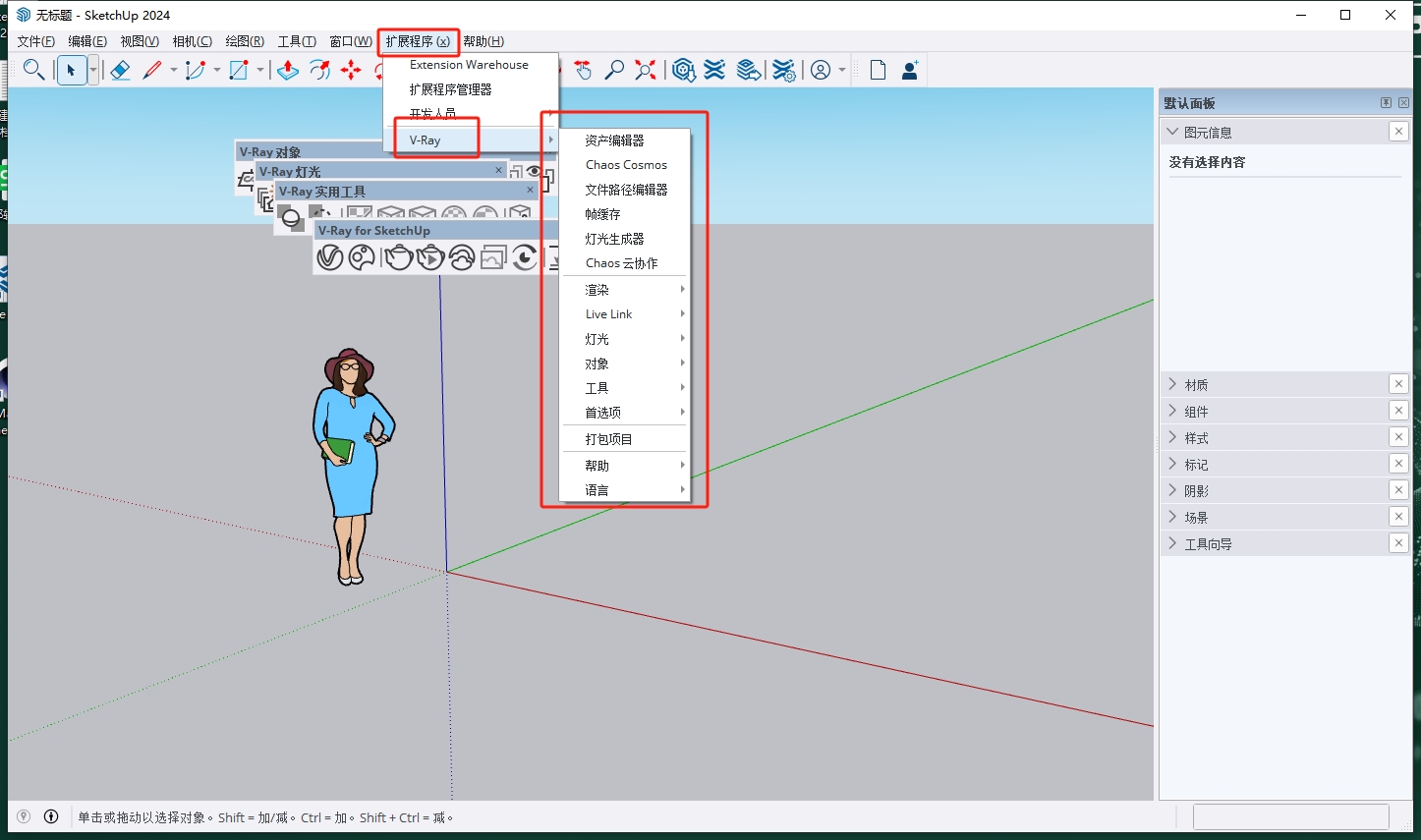Image resolution: width=1421 pixels, height=840 pixels.
Task: Select the Eraser tool in toolbar
Action: click(x=120, y=70)
